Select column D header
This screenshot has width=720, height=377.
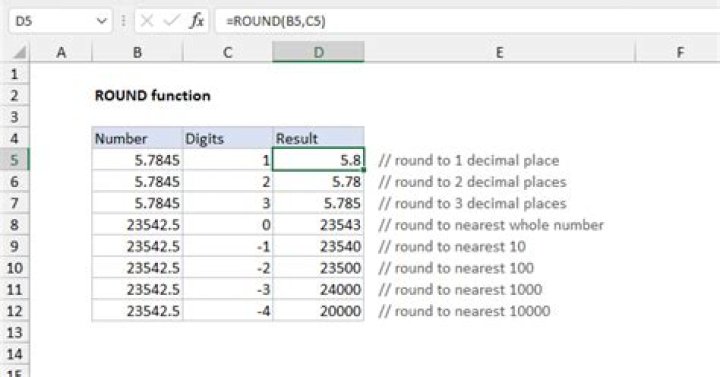click(x=318, y=52)
